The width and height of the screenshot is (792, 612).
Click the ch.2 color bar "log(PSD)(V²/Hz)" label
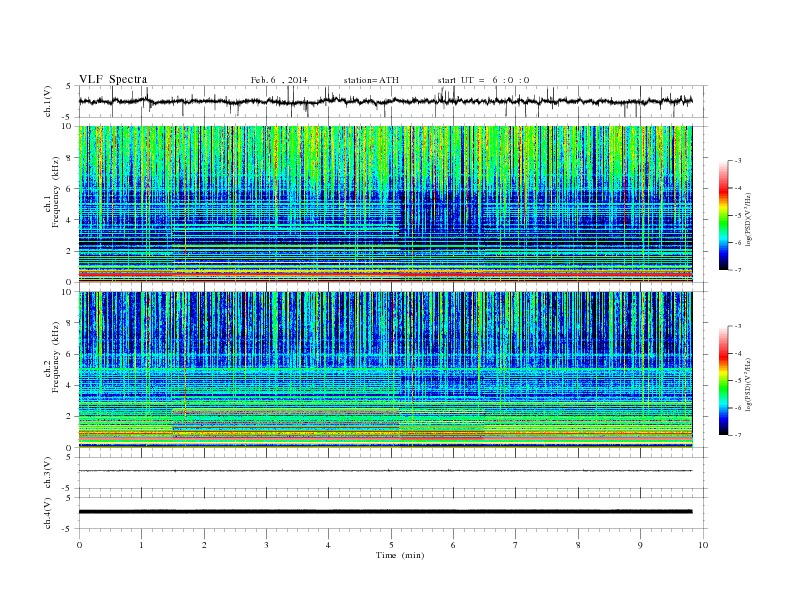click(x=749, y=384)
